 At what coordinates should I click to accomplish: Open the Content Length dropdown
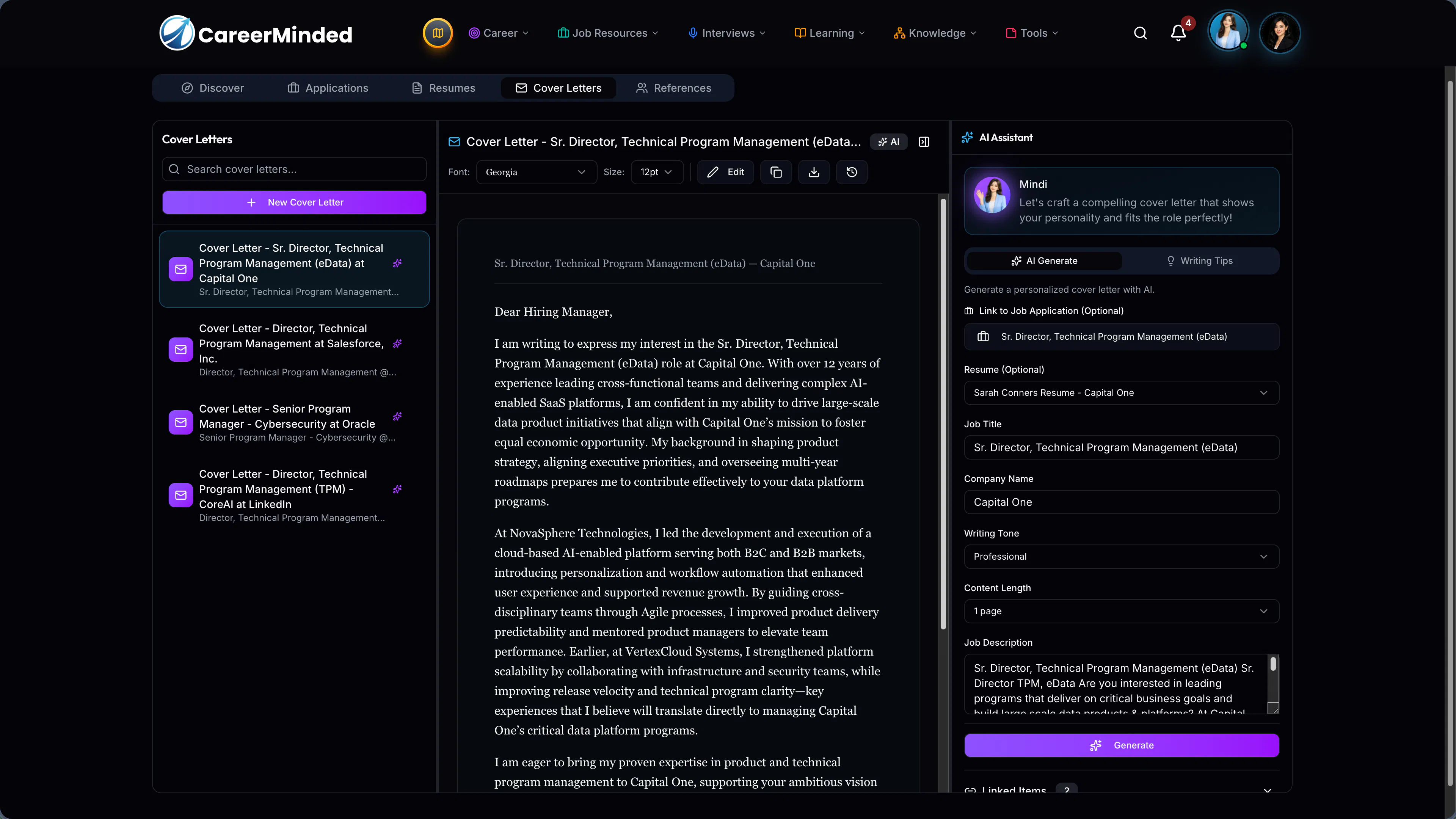(x=1122, y=612)
